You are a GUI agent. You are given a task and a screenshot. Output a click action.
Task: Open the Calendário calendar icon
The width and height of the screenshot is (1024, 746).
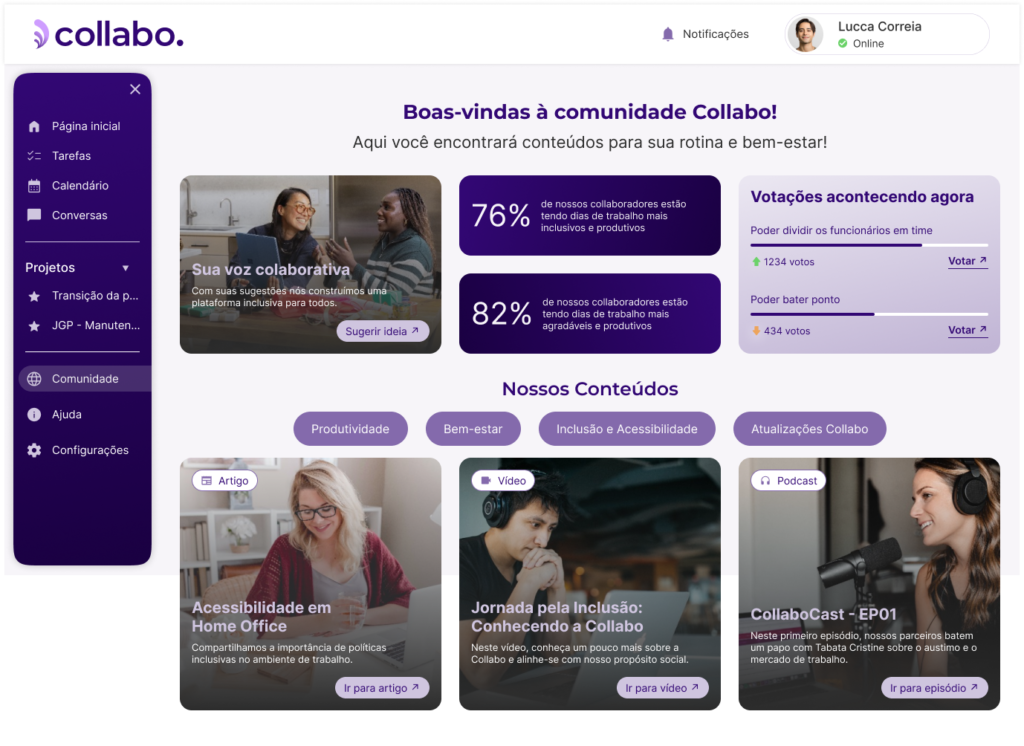coord(34,186)
